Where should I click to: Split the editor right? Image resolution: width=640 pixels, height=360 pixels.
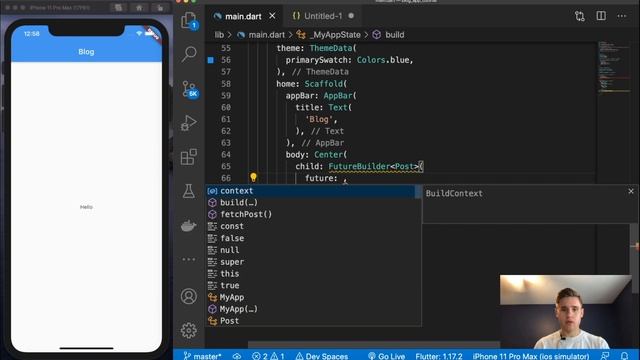coord(601,16)
